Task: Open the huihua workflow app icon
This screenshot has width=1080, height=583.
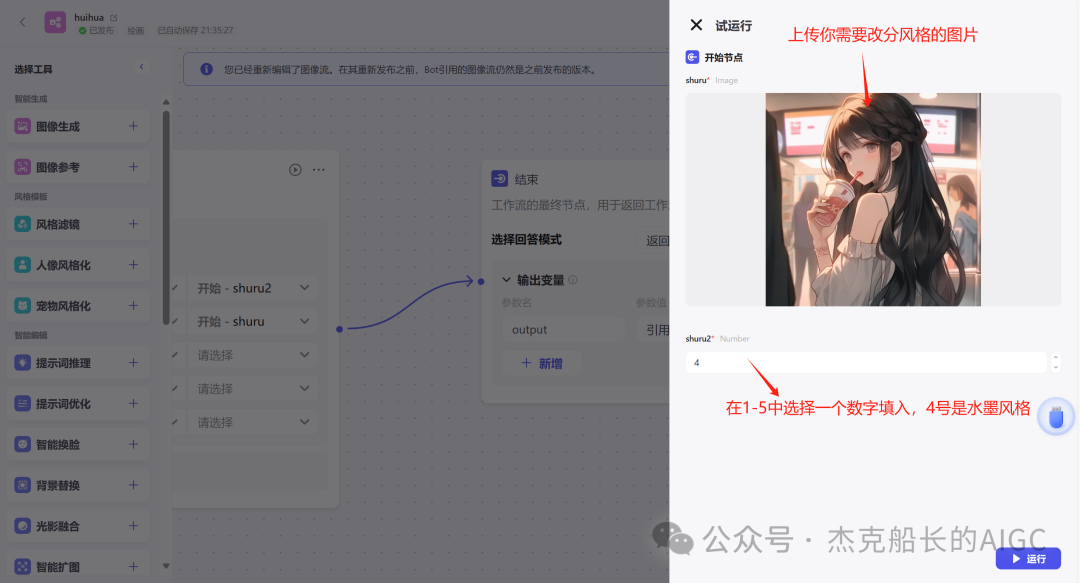Action: coord(55,22)
